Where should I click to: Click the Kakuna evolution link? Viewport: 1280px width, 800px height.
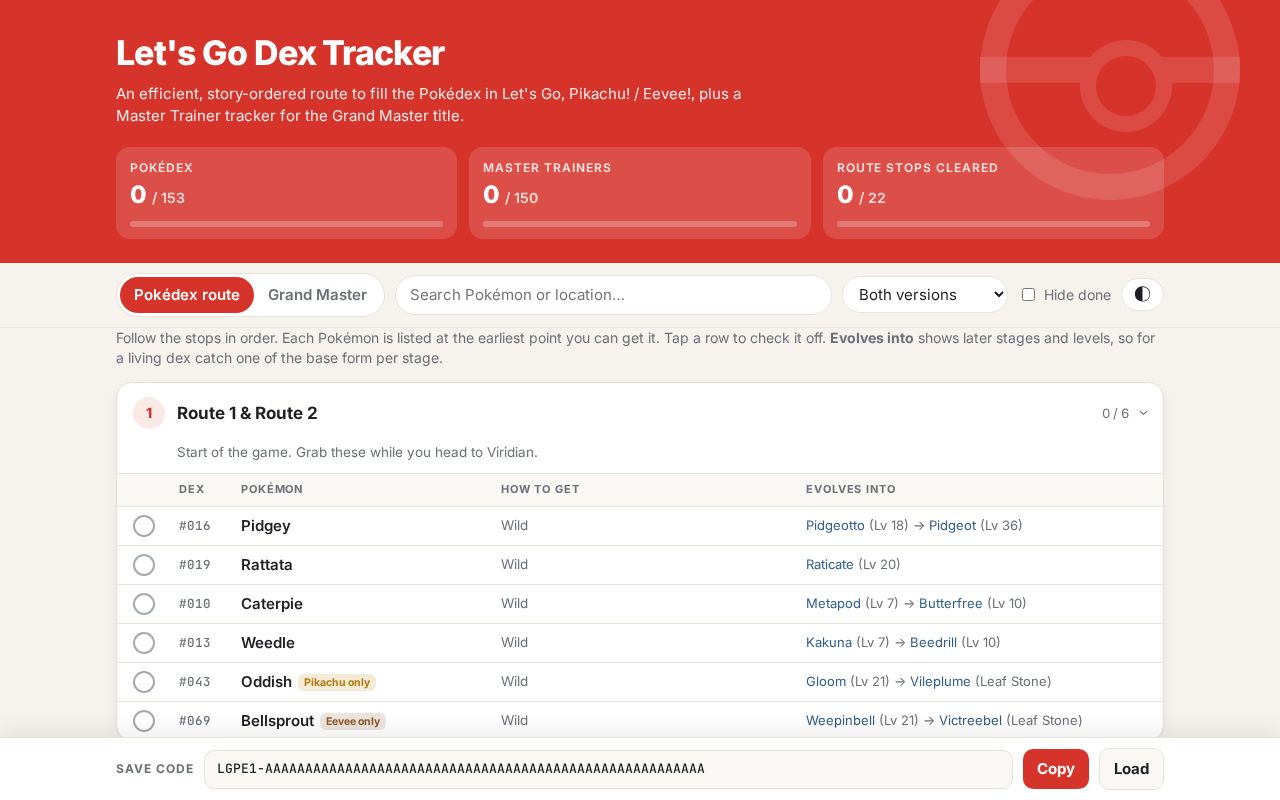pos(829,643)
